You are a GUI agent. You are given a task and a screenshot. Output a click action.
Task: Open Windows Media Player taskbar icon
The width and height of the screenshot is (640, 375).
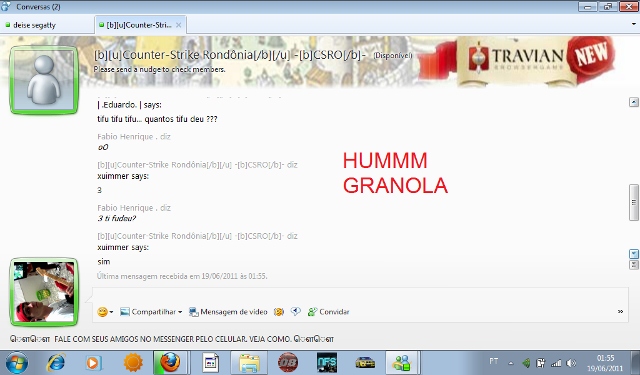tap(93, 363)
